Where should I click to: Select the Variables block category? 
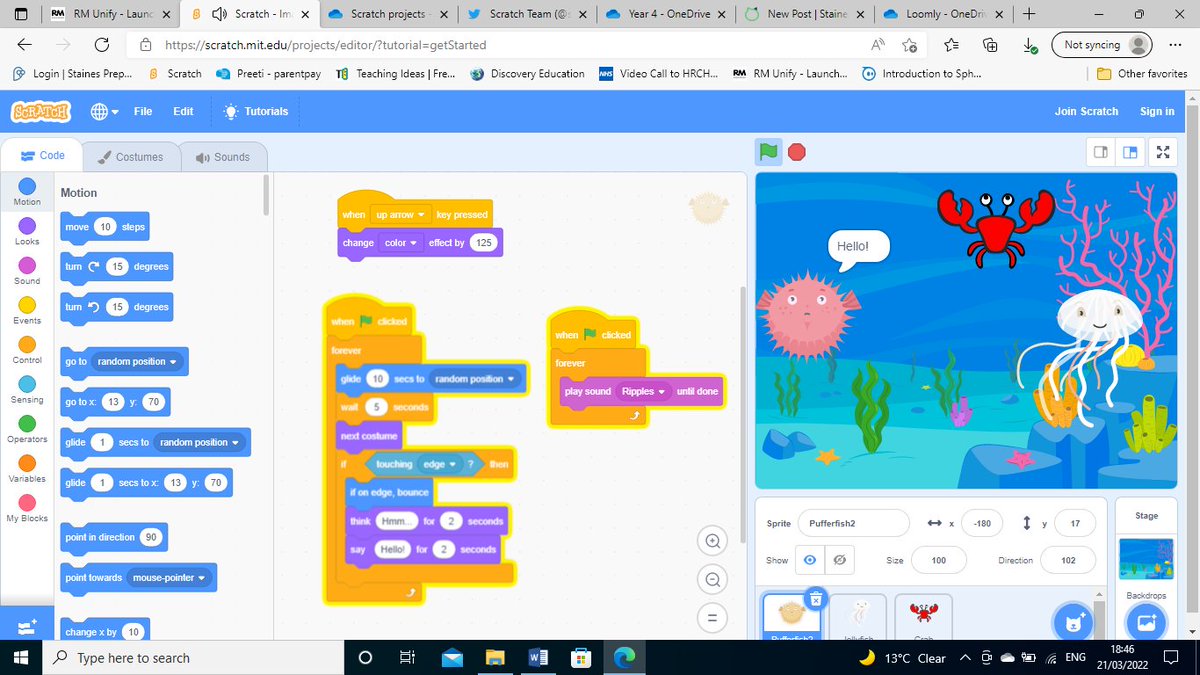[x=27, y=469]
